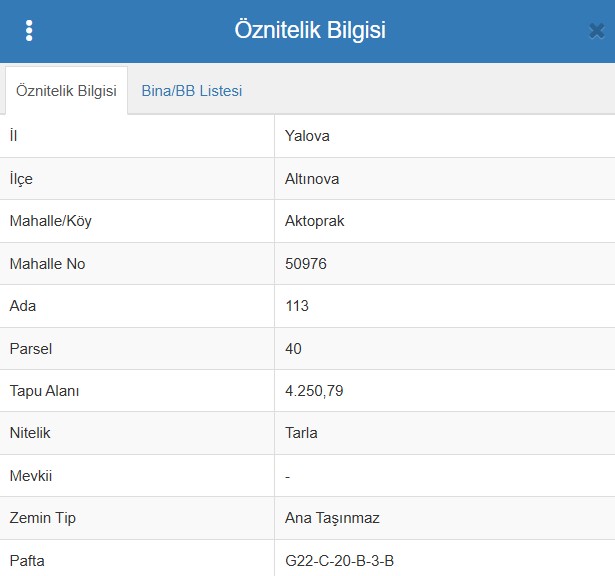Image resolution: width=615 pixels, height=576 pixels.
Task: Select the Zemin Tip label
Action: coord(42,518)
